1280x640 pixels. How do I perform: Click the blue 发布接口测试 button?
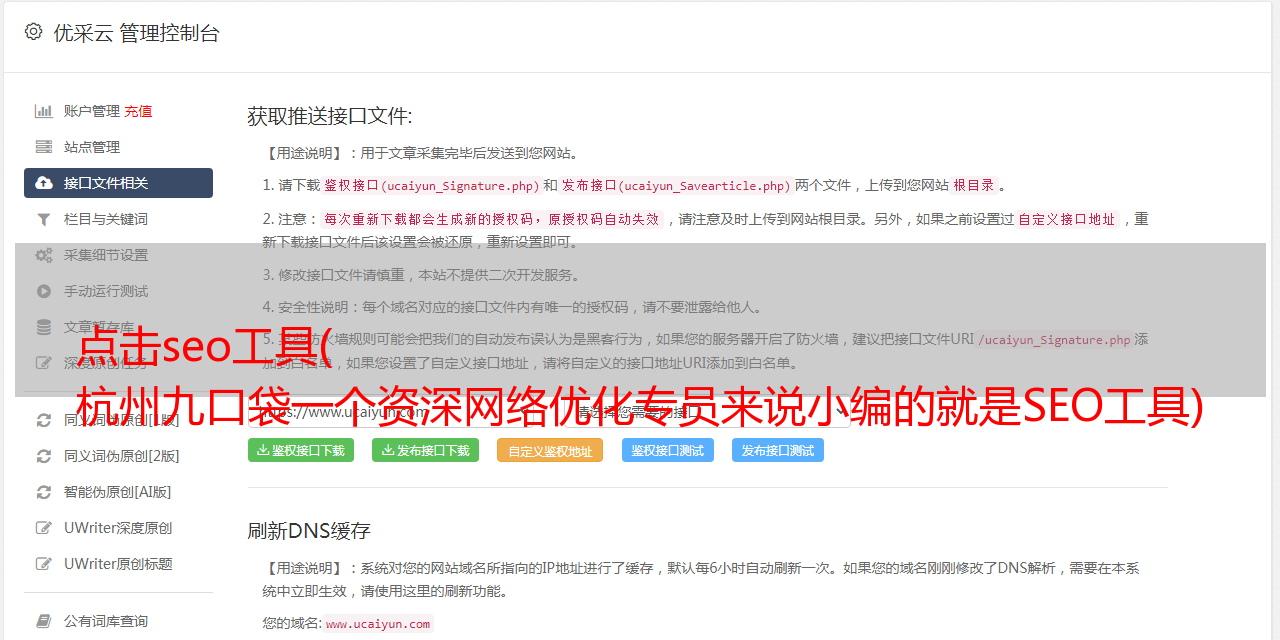[778, 450]
